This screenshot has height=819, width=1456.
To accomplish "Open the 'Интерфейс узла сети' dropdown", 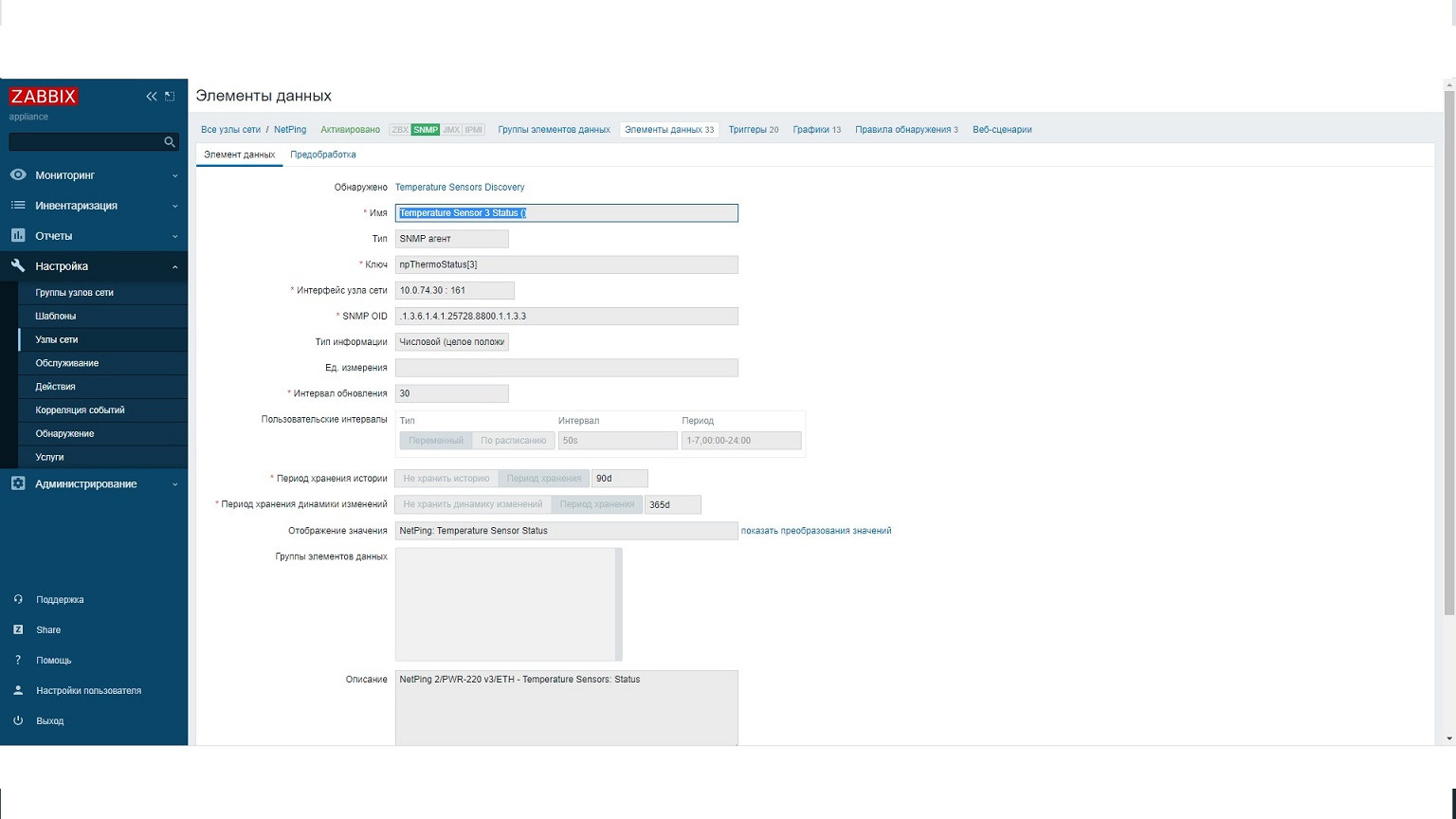I will 455,290.
